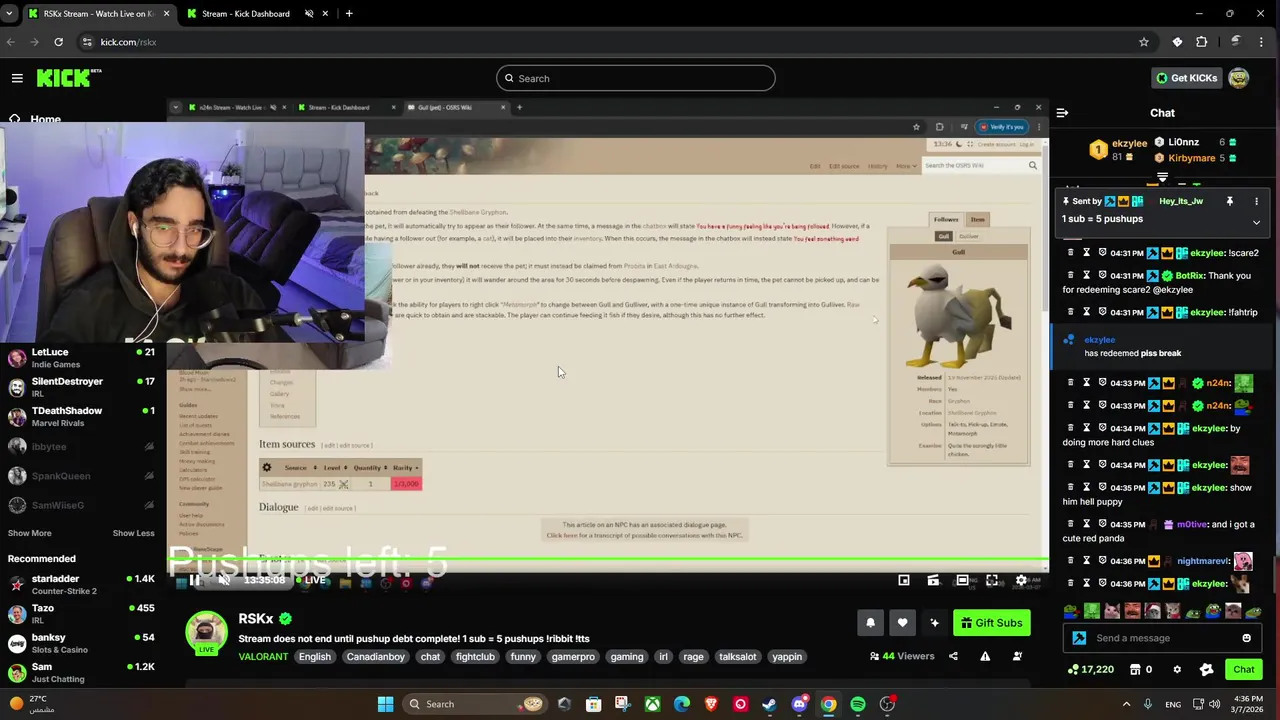Open banksy recommended channel
1280x720 pixels.
(80, 643)
